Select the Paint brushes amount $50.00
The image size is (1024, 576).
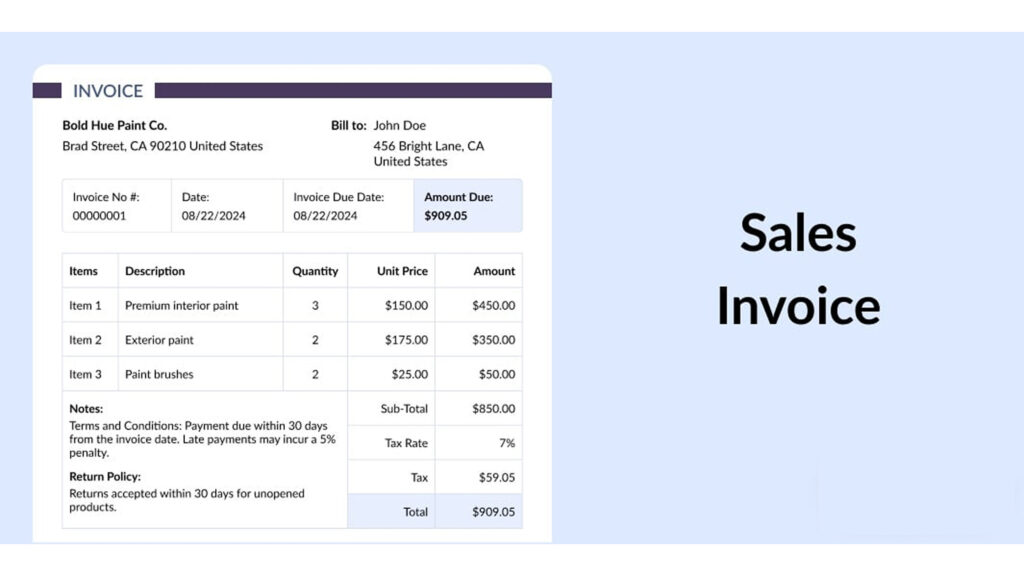497,374
